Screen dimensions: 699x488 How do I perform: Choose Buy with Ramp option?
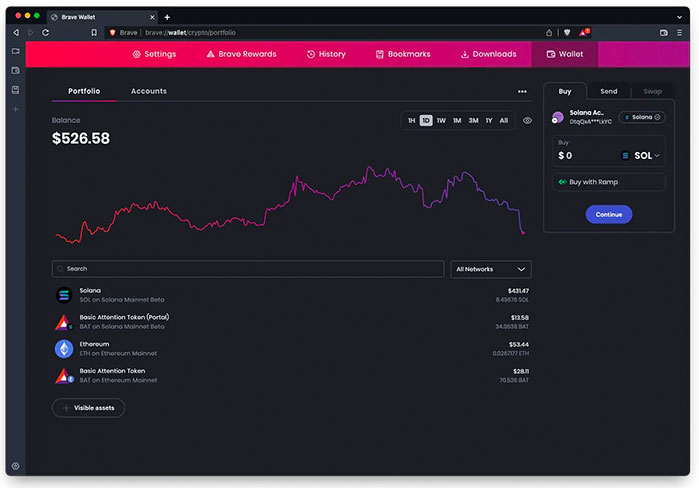pyautogui.click(x=609, y=182)
